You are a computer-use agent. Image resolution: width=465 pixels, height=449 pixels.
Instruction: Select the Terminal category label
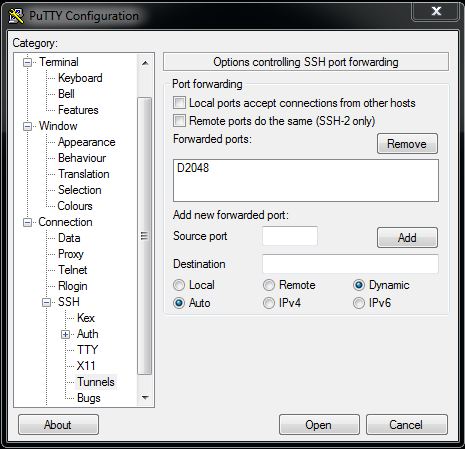coord(59,62)
